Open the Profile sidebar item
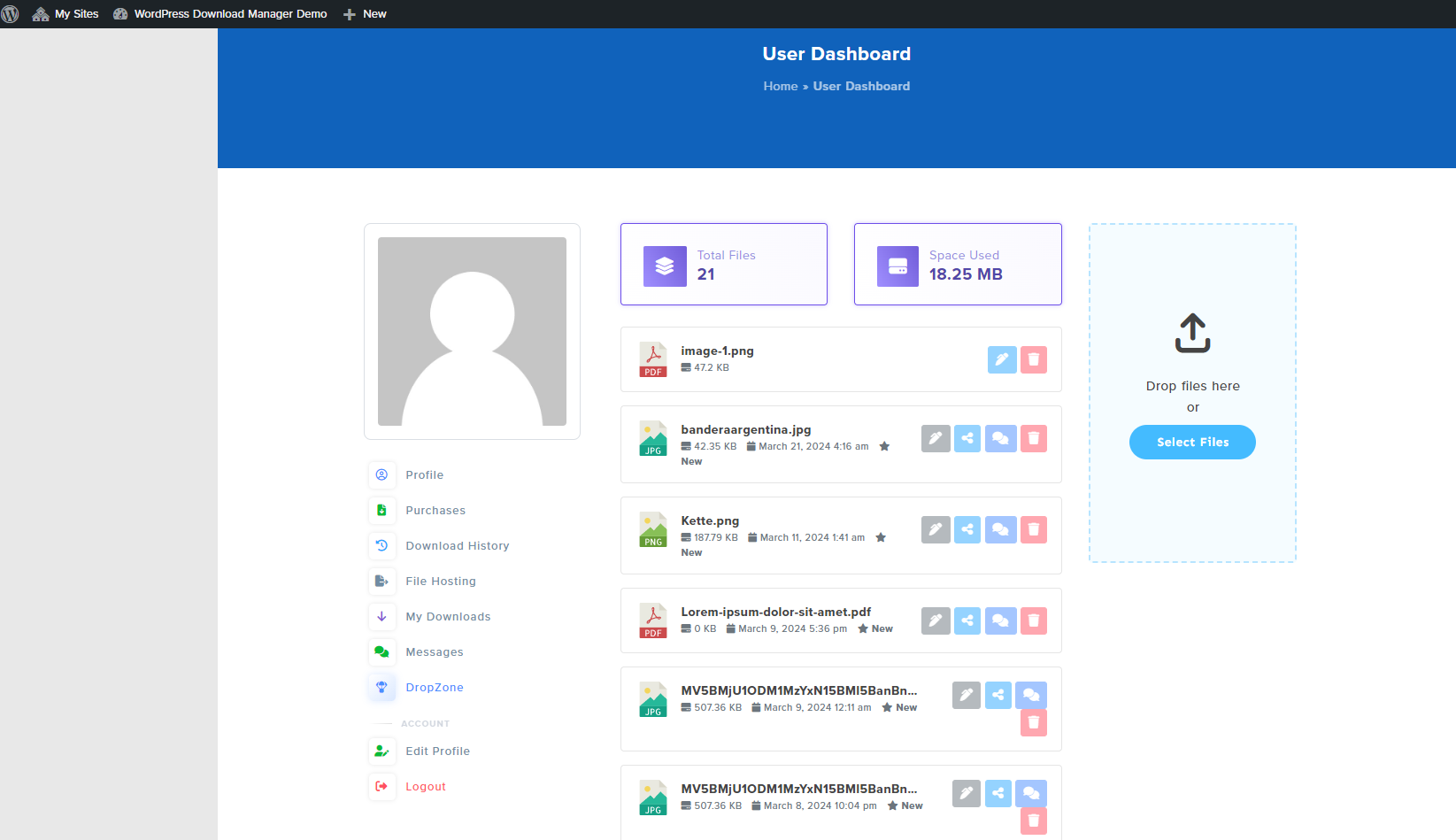Screen dimensions: 1456x840 click(424, 475)
